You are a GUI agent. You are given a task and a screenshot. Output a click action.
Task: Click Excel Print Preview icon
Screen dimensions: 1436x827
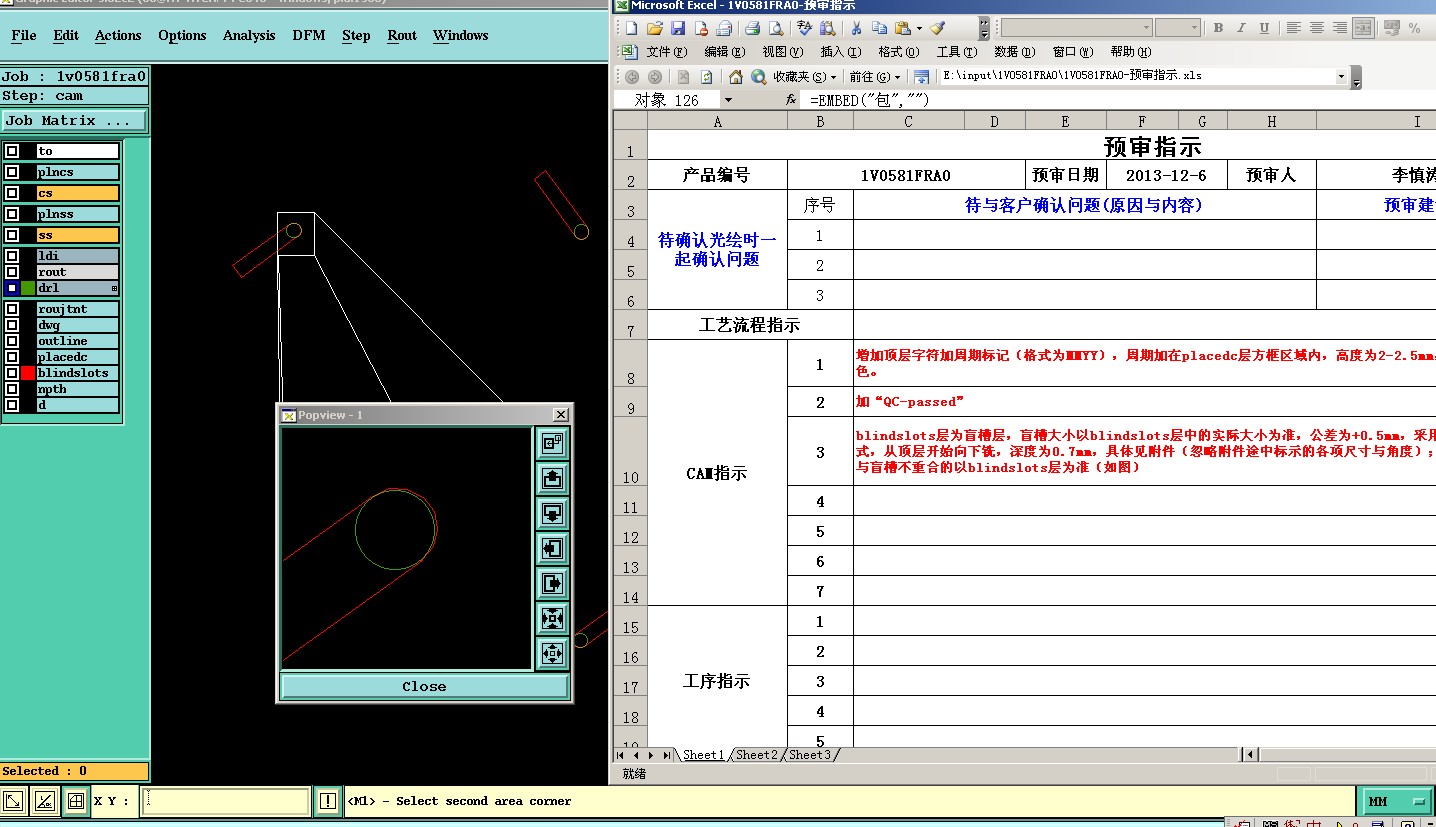click(x=775, y=28)
